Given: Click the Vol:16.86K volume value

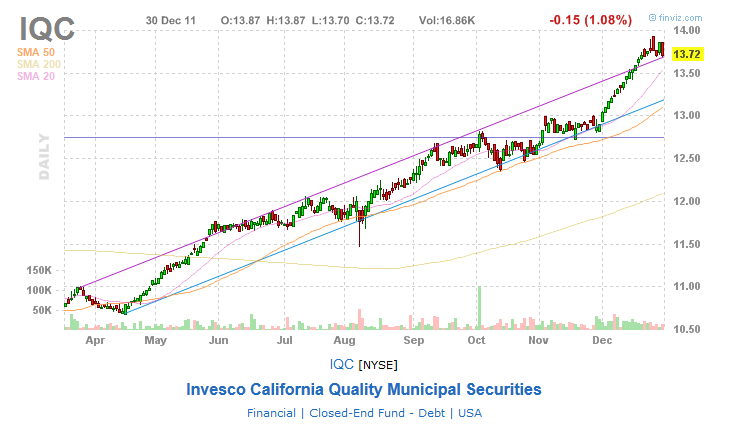Looking at the screenshot, I should coord(447,21).
